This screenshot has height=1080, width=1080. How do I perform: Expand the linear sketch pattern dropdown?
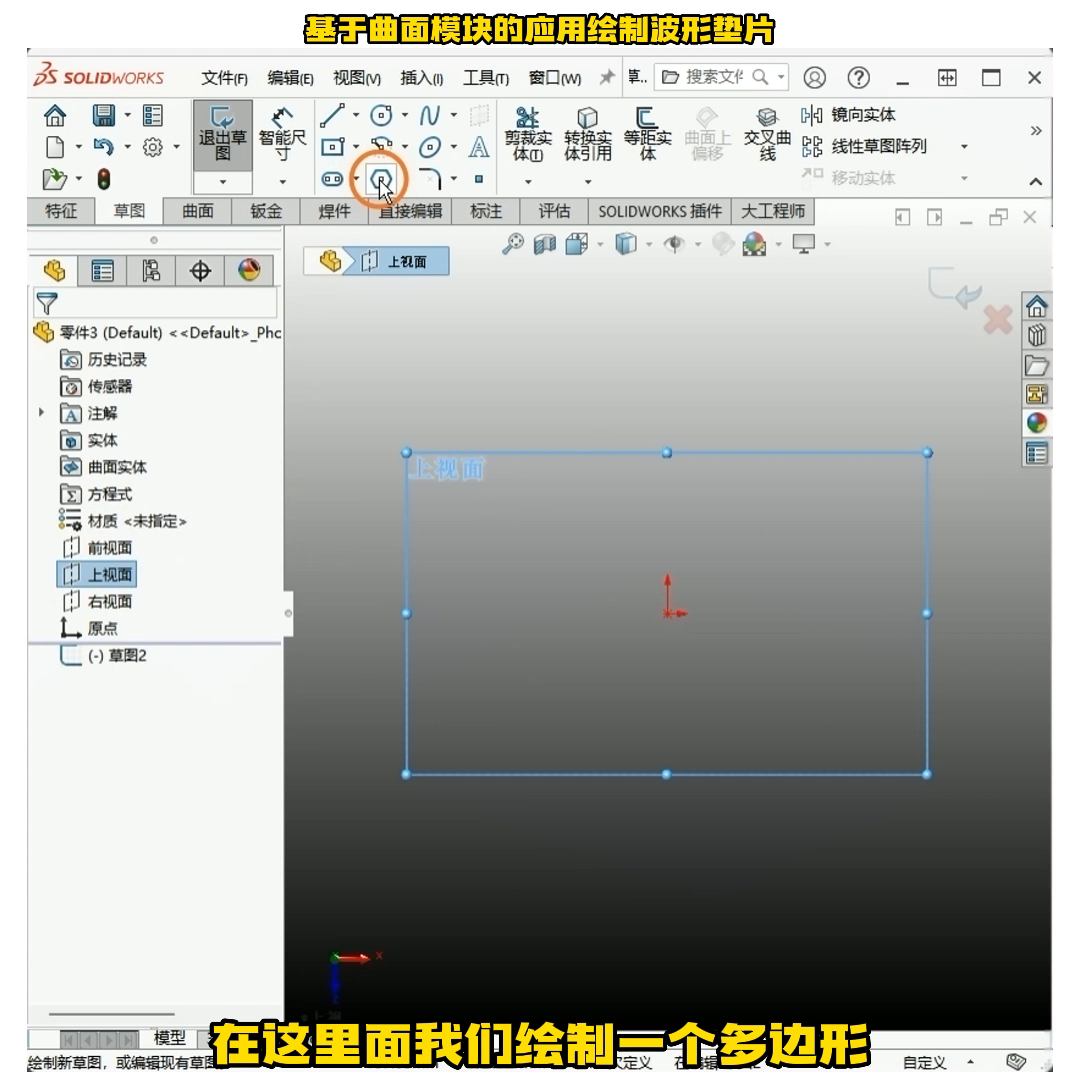[962, 144]
